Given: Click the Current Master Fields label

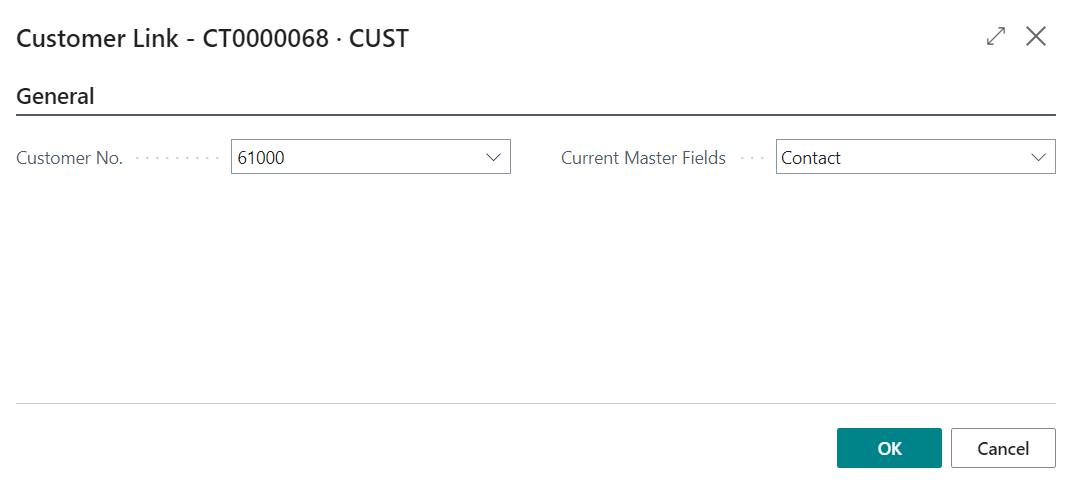Looking at the screenshot, I should pyautogui.click(x=644, y=158).
